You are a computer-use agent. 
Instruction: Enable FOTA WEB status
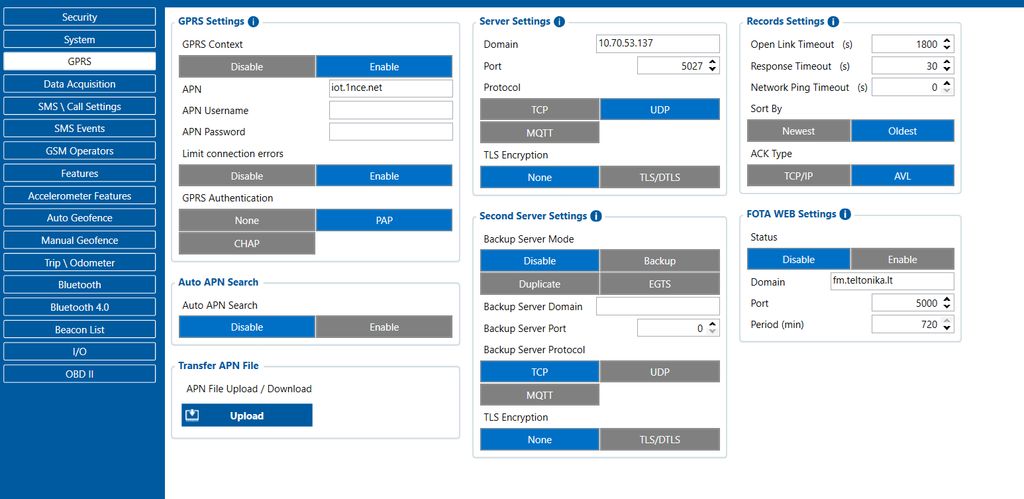point(902,259)
